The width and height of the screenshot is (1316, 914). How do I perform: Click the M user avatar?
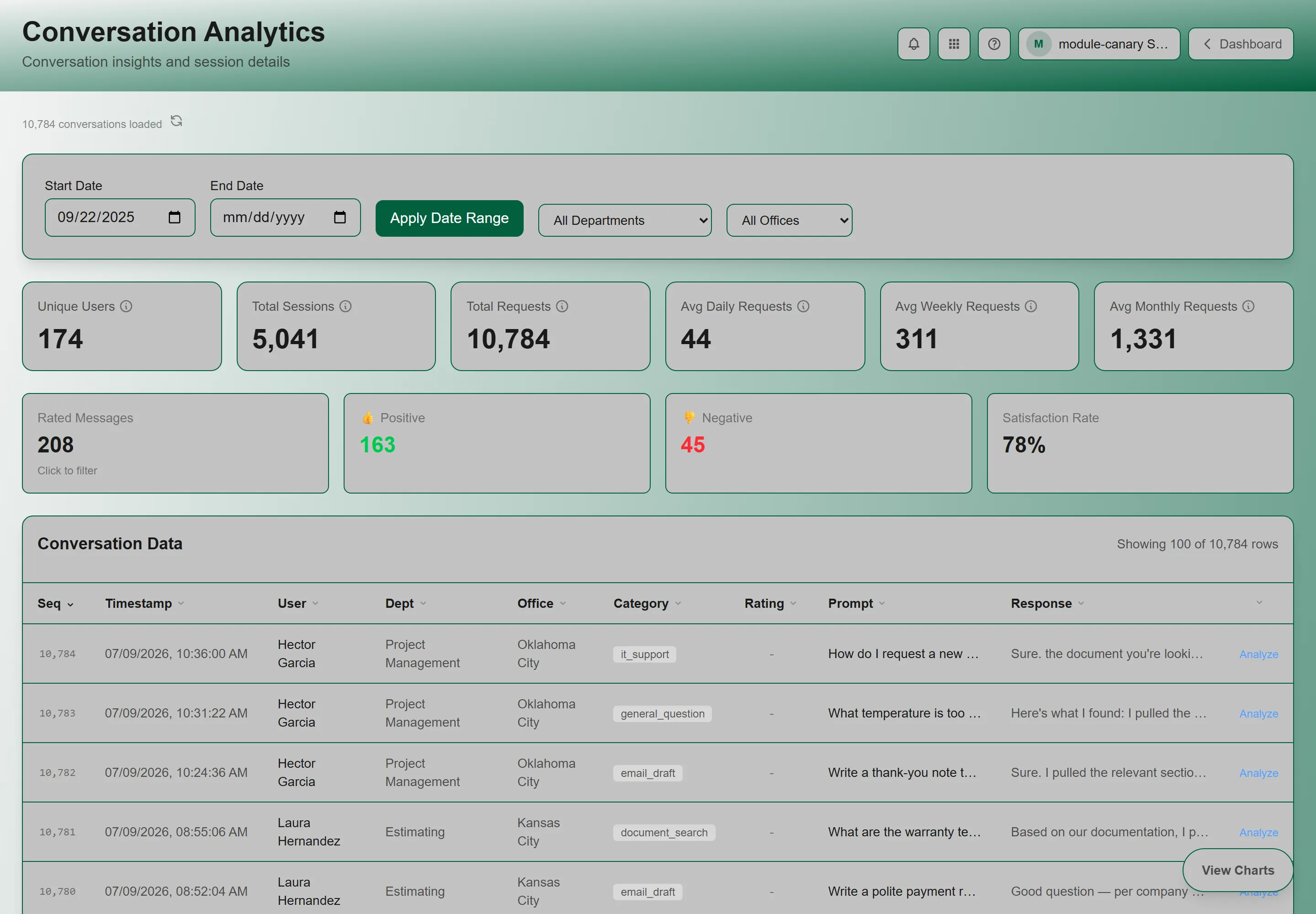(1038, 44)
